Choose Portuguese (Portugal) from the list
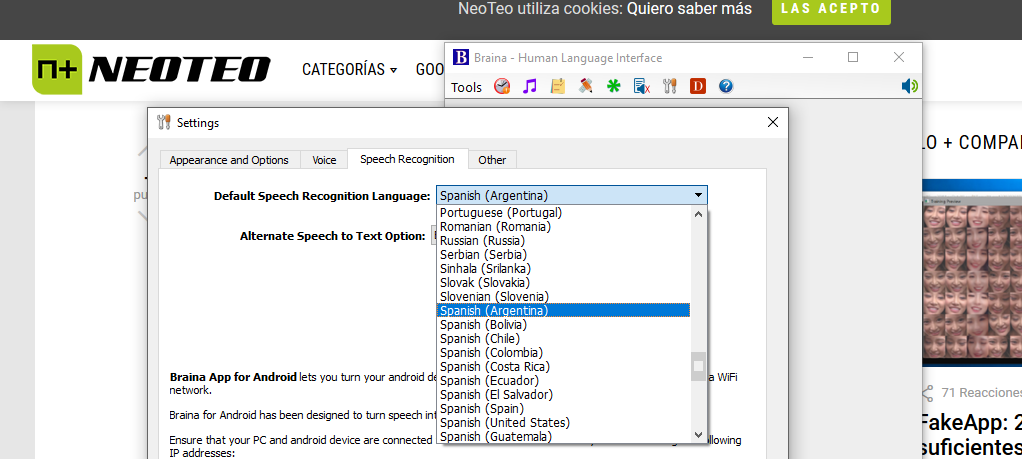 563,213
